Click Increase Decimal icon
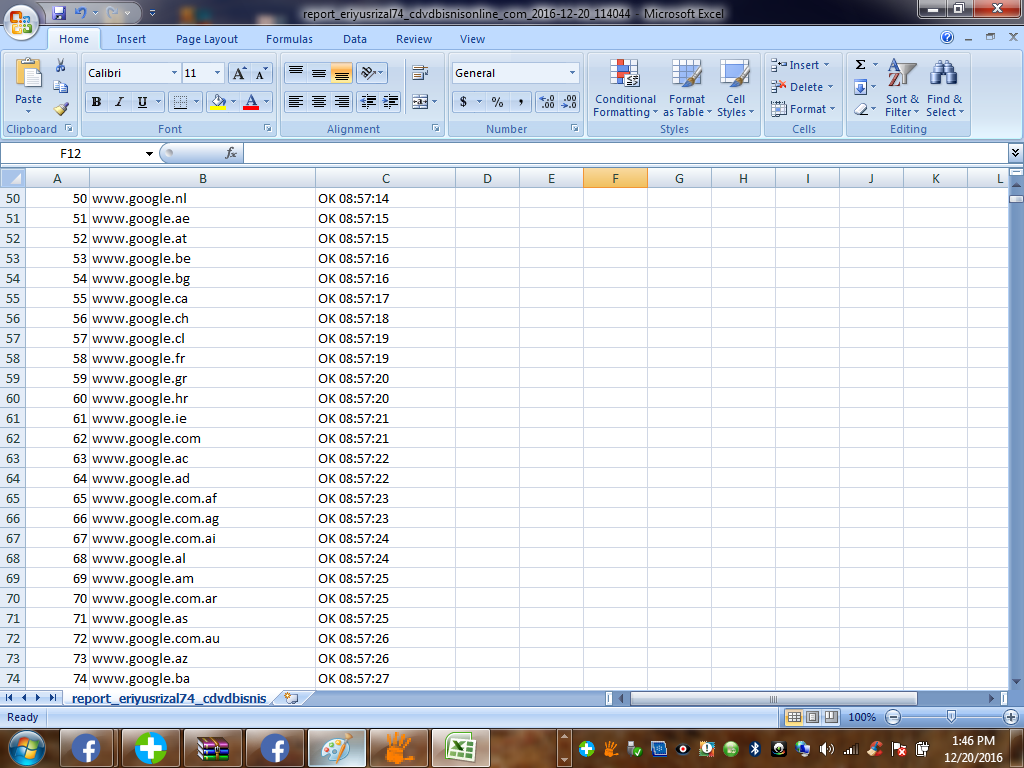The width and height of the screenshot is (1024, 768). (x=547, y=102)
